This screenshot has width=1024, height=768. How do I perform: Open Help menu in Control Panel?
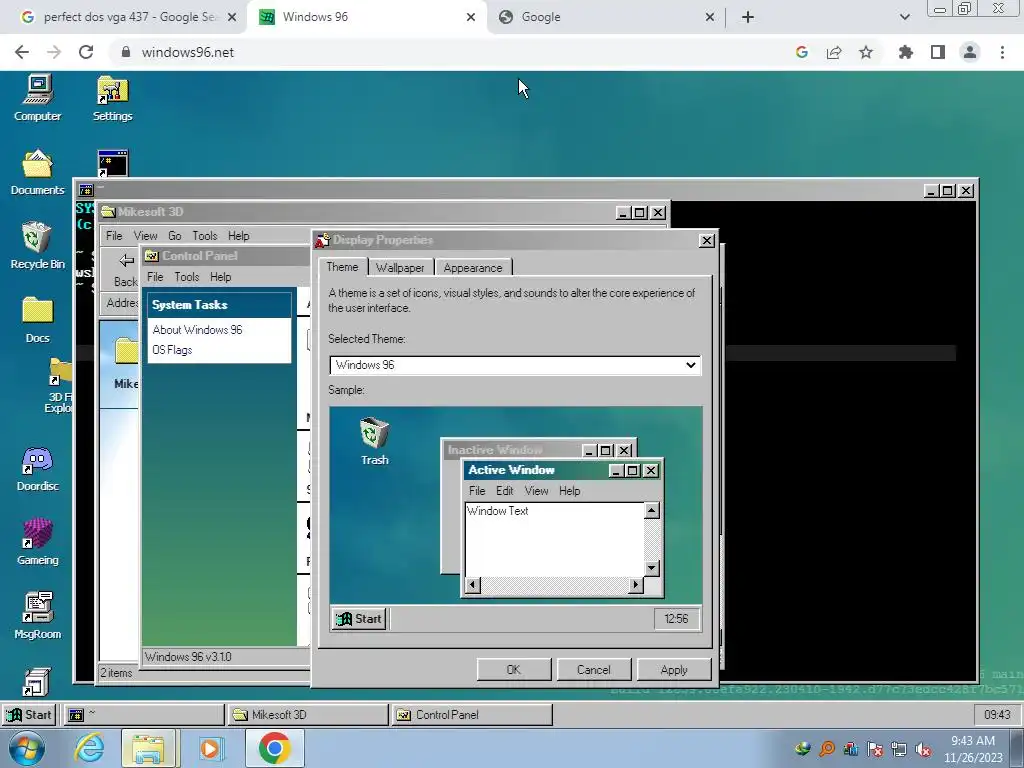[x=221, y=277]
